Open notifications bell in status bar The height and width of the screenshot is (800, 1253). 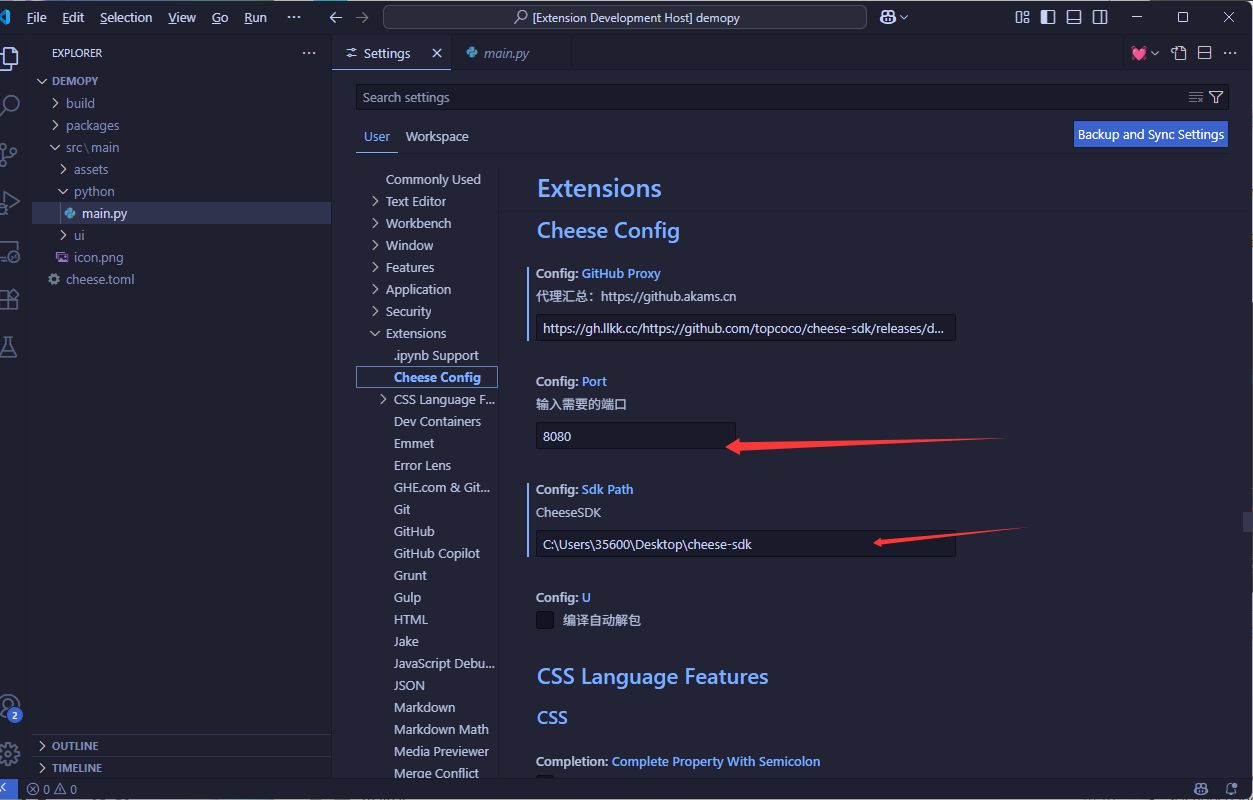pos(1231,789)
